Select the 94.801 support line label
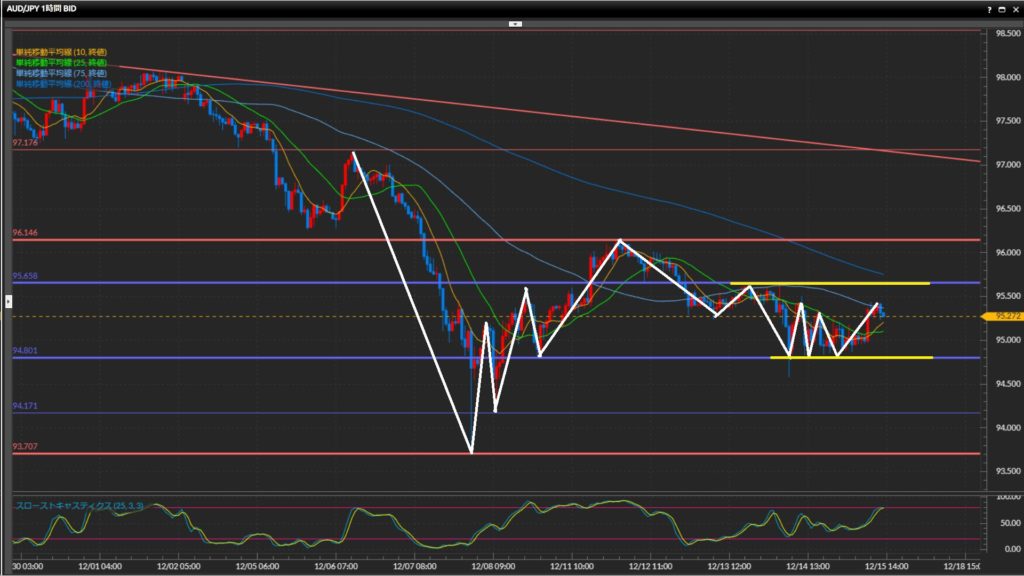1024x576 pixels. tap(24, 351)
